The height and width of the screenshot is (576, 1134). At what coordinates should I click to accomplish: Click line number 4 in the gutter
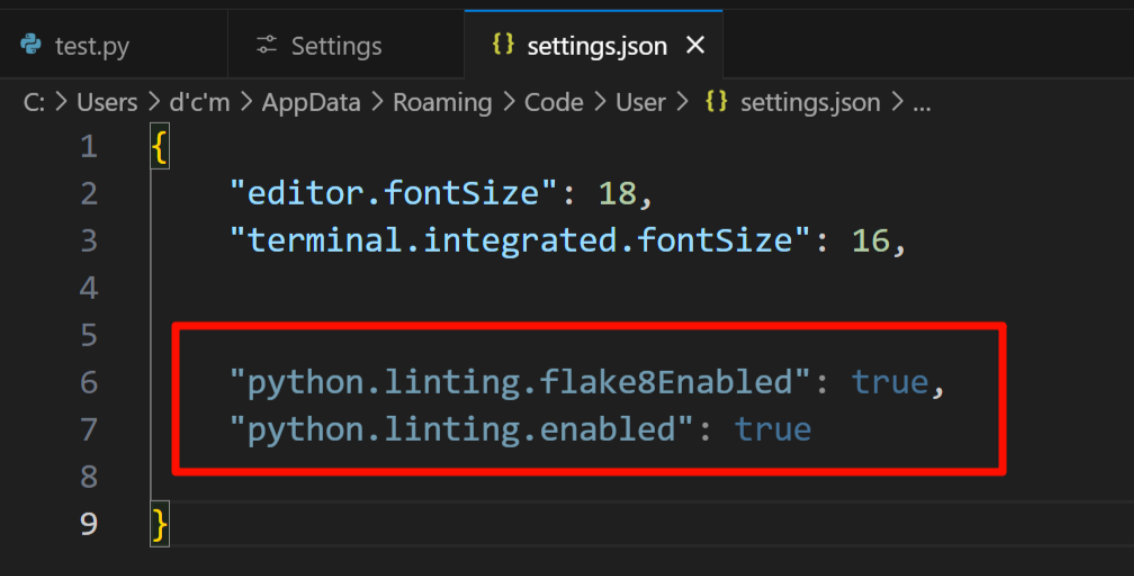pyautogui.click(x=89, y=288)
